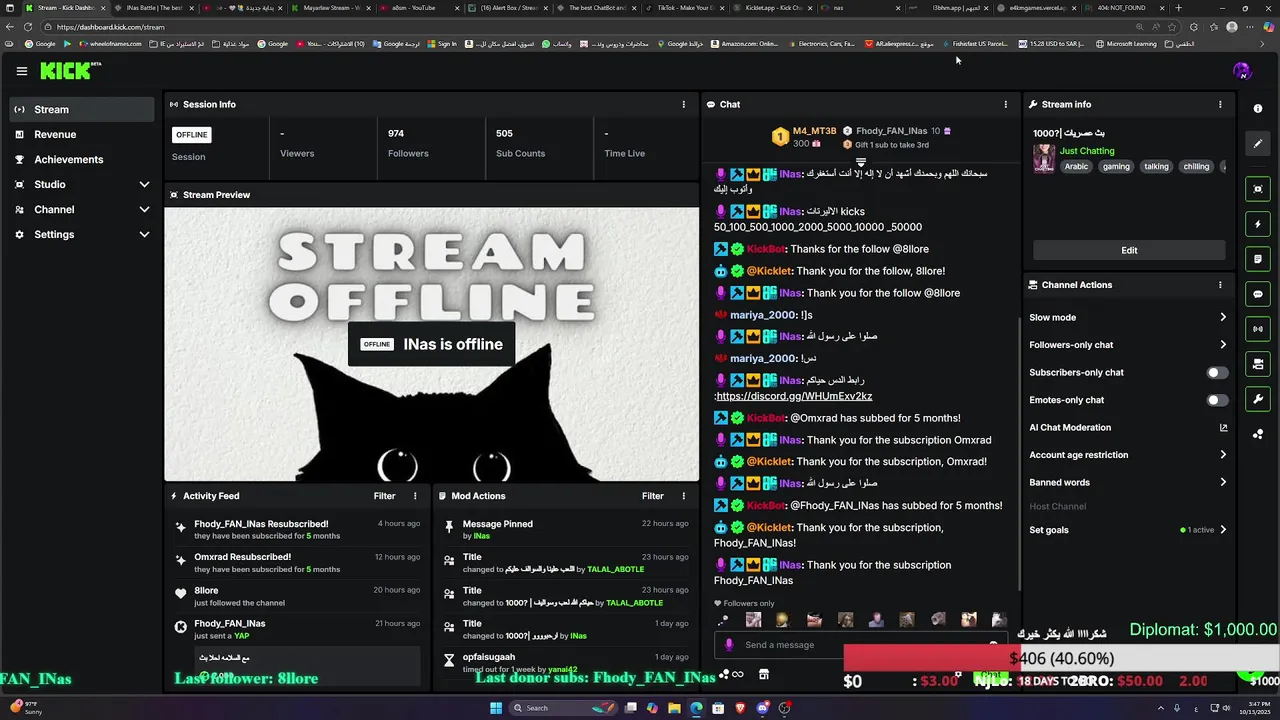1280x720 pixels.
Task: Click the purple microphone icon in message box
Action: pyautogui.click(x=729, y=645)
